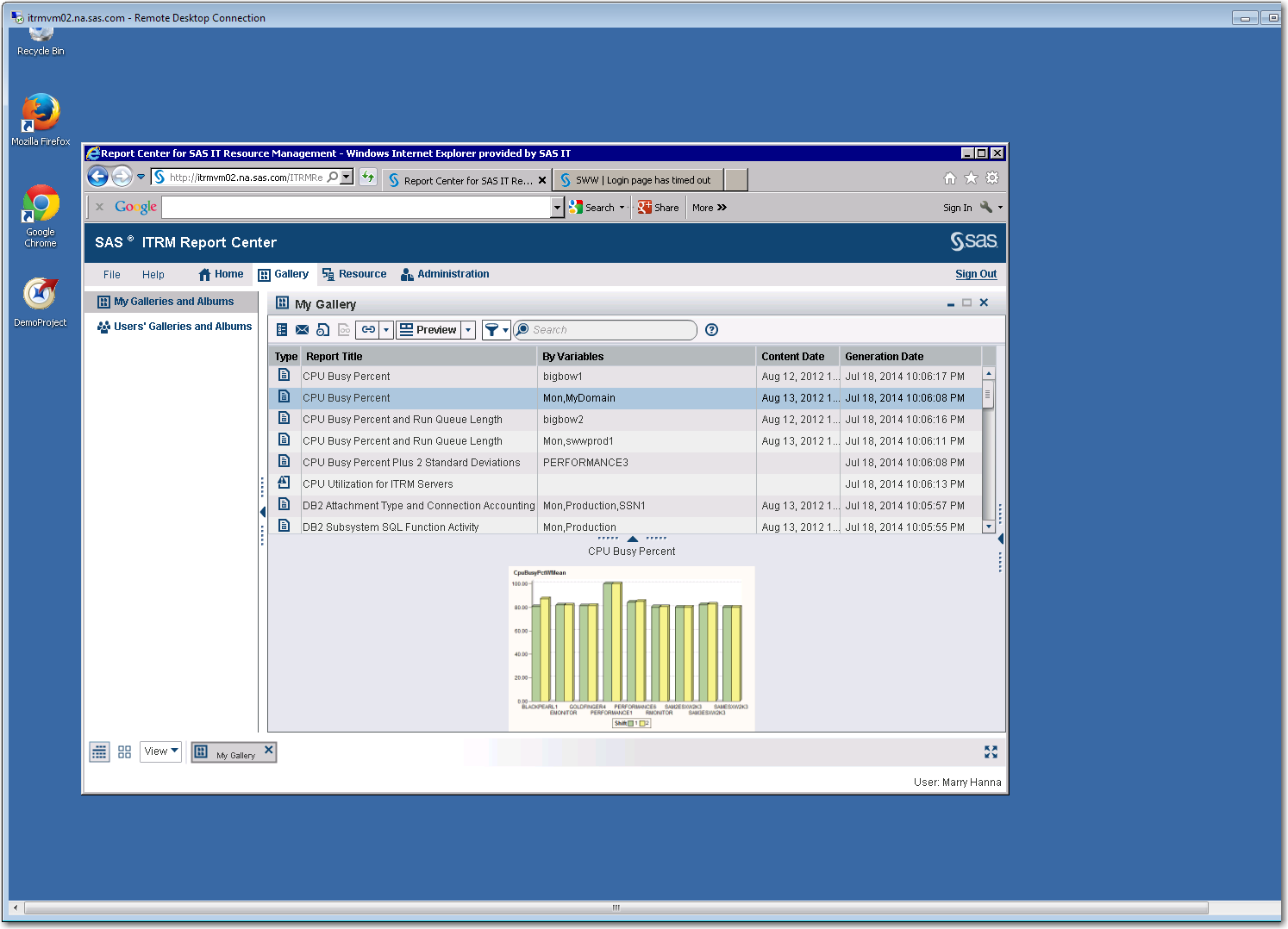Viewport: 1288px width, 929px height.
Task: Select the CPU Utilization for ITRM Servers row
Action: (x=625, y=484)
